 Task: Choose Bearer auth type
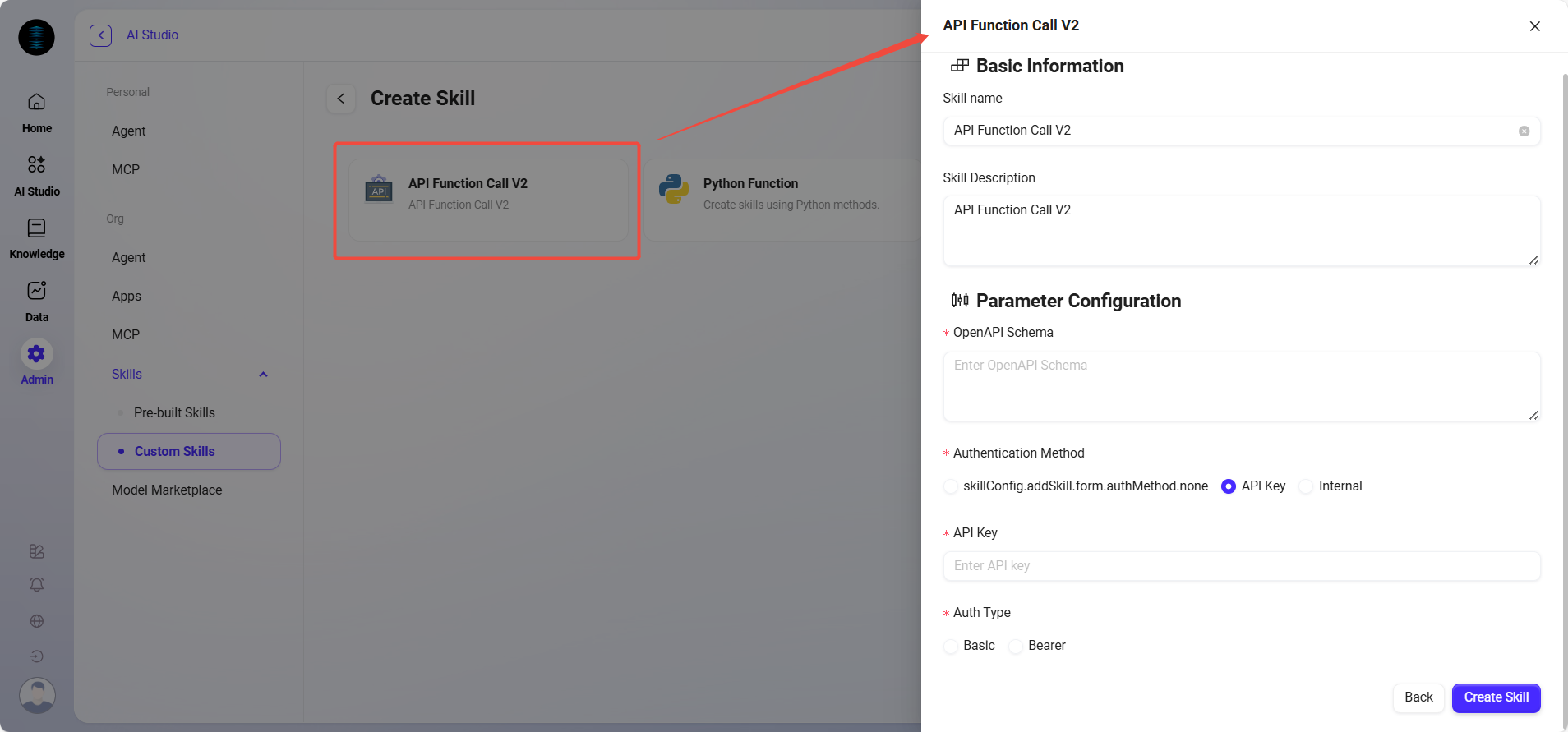pos(1017,646)
